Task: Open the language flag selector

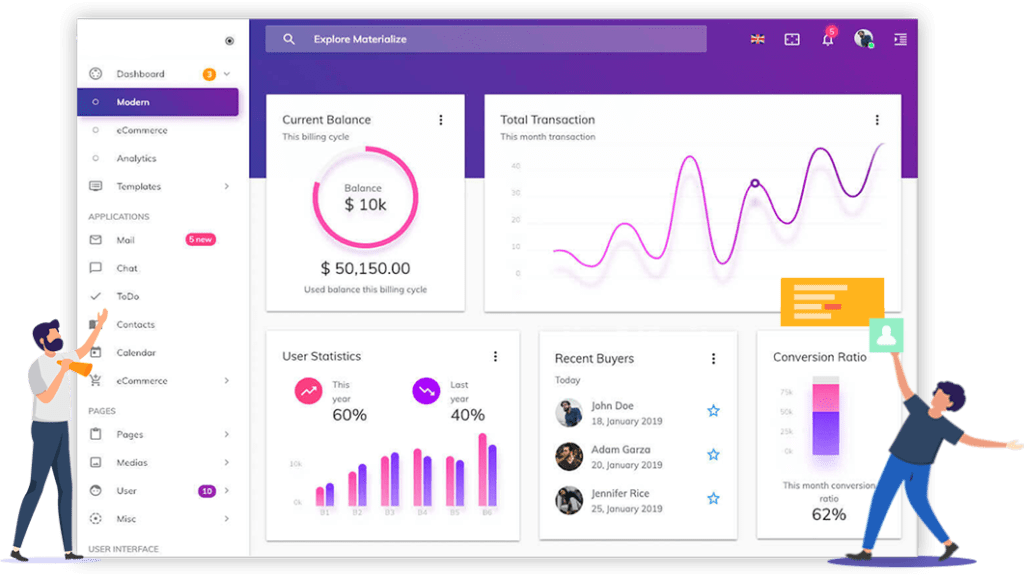Action: tap(758, 40)
